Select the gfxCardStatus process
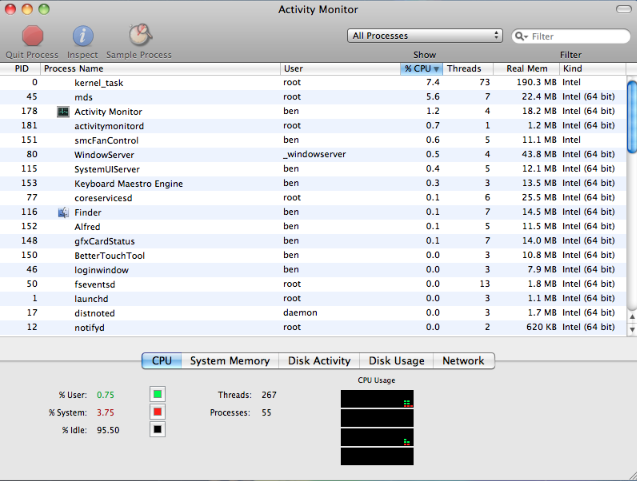637x481 pixels. coord(313,241)
